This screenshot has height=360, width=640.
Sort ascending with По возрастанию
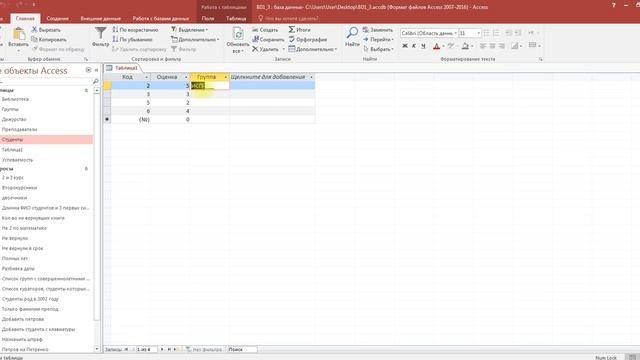pos(135,30)
